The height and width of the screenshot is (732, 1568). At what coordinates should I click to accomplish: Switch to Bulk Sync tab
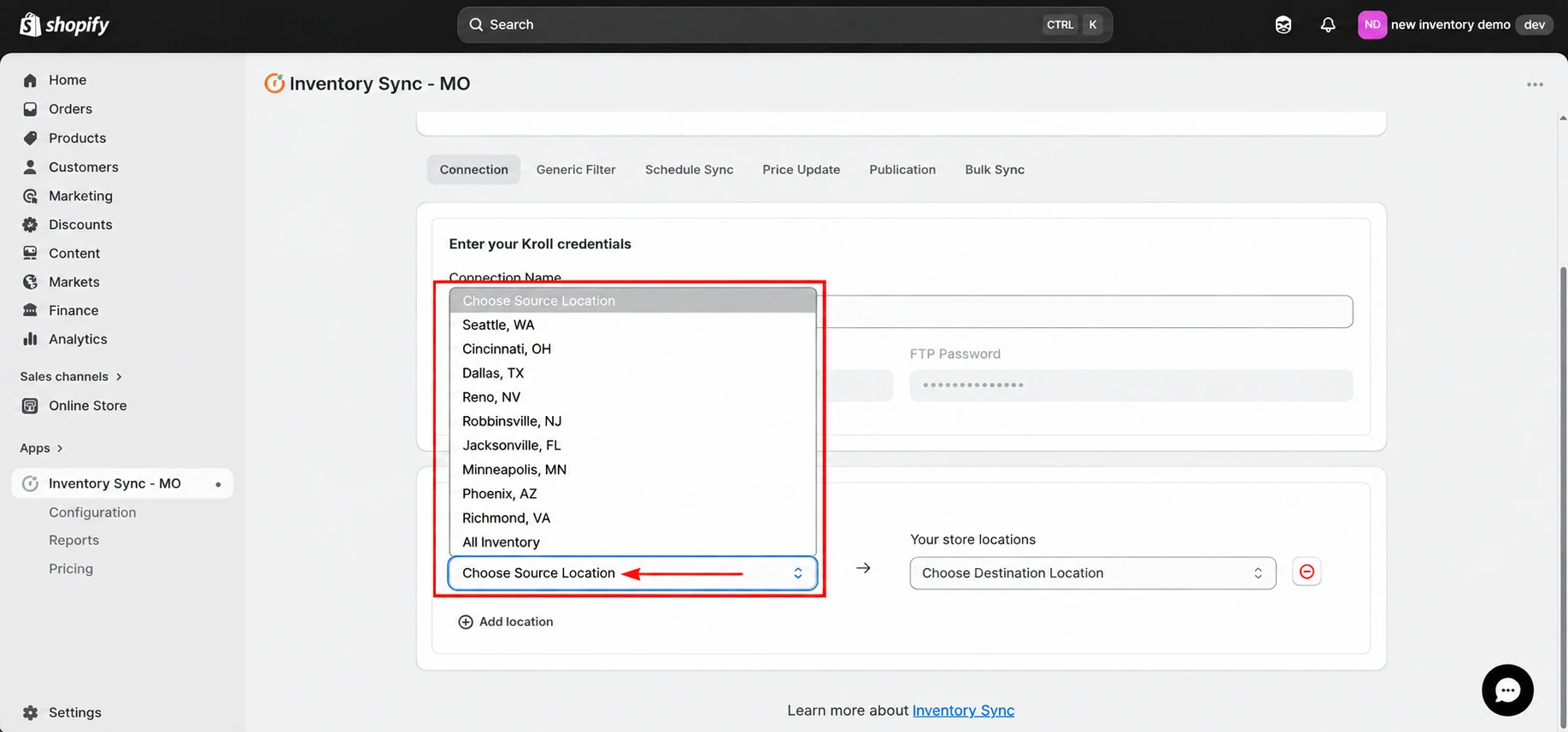(x=995, y=170)
